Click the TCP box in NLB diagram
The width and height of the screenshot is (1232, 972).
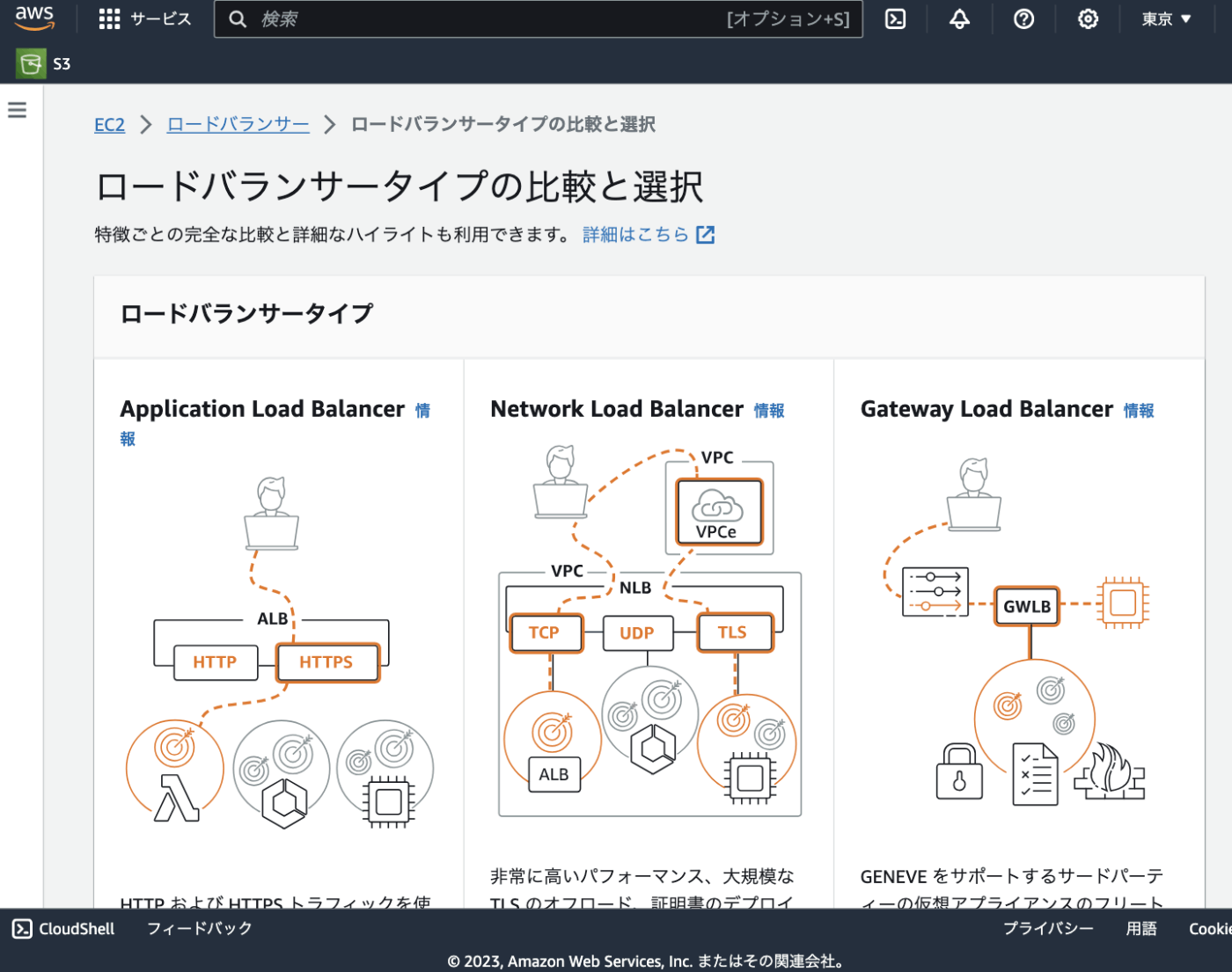[x=546, y=632]
